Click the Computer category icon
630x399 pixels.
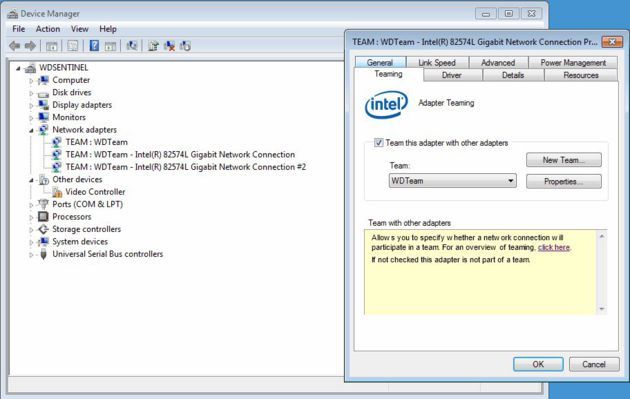[x=43, y=80]
